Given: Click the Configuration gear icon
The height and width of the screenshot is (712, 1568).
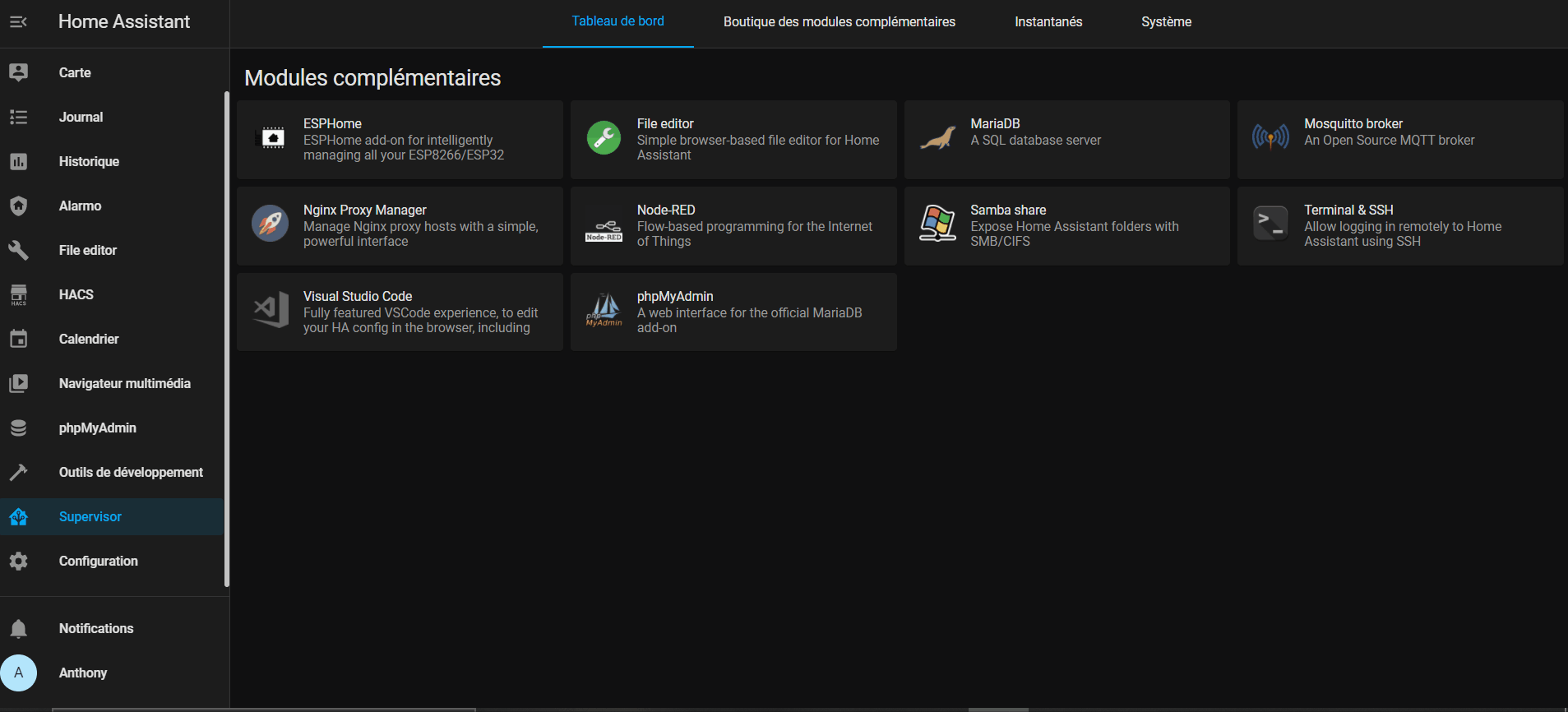Looking at the screenshot, I should point(18,561).
